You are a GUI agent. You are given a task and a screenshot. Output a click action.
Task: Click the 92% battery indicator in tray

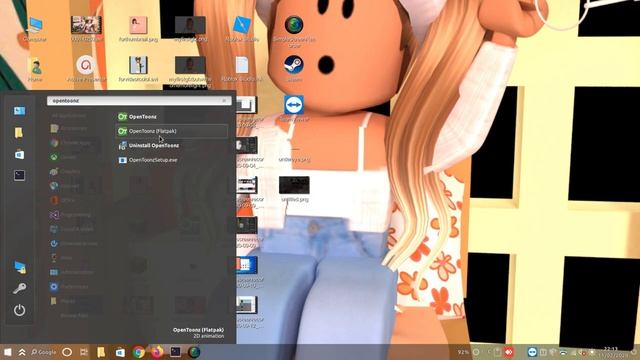click(x=464, y=352)
